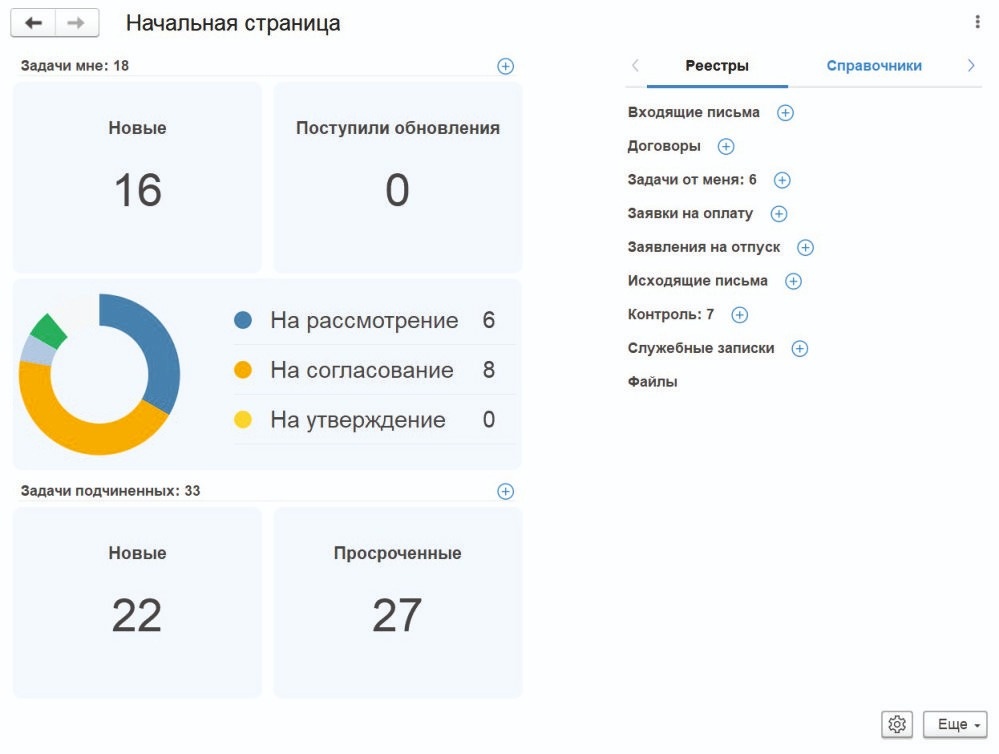Screen dimensions: 999x754
Task: Click the green segment of donut chart
Action: click(49, 331)
